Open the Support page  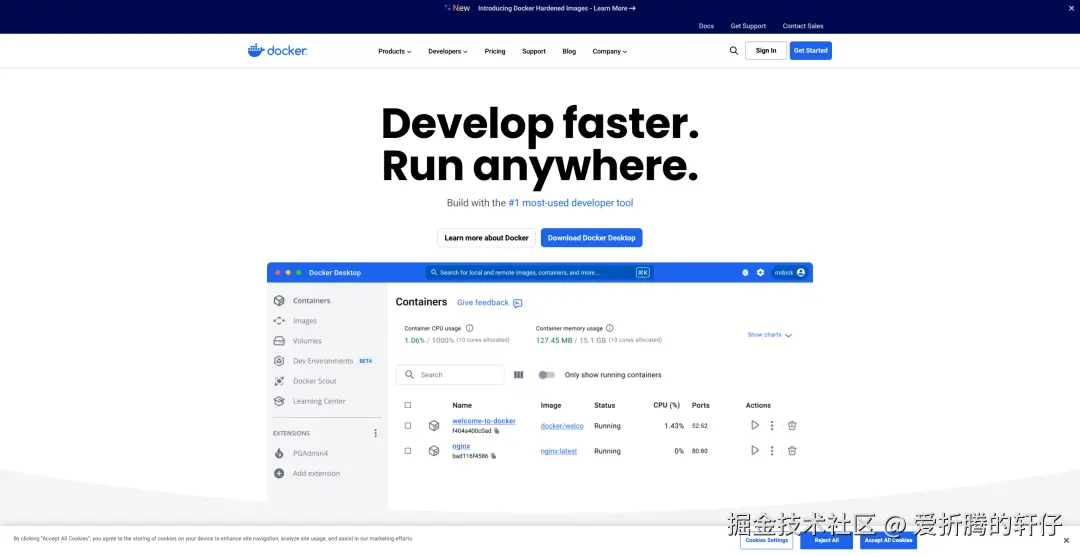coord(534,51)
